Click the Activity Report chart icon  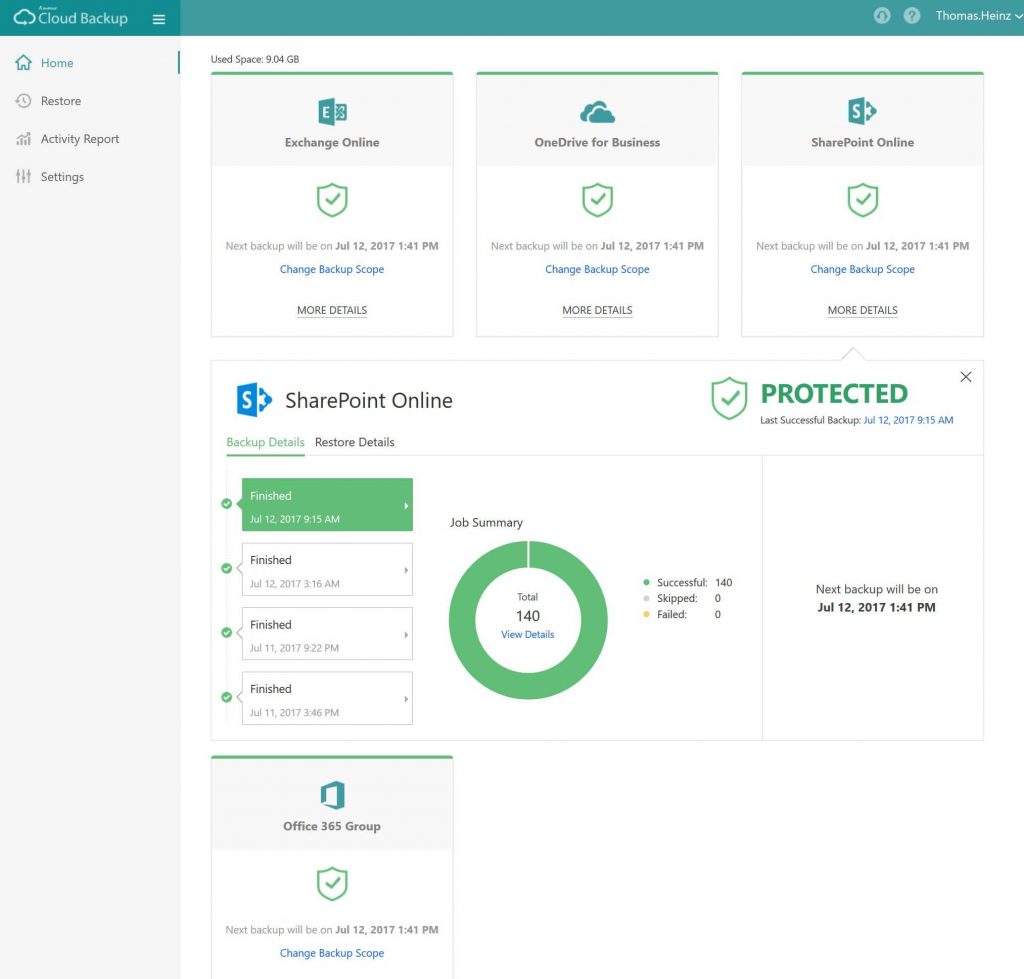coord(24,138)
